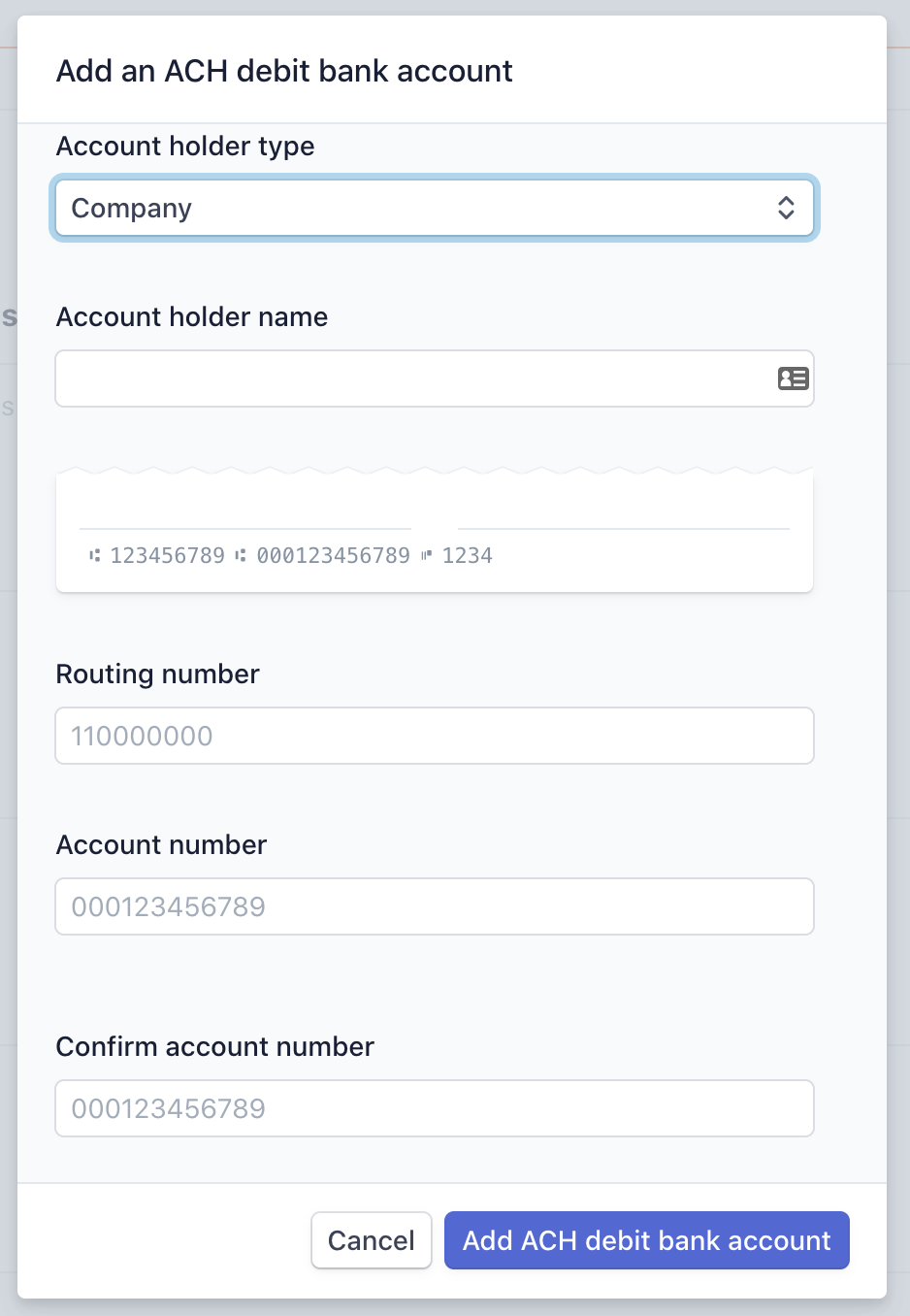Screen dimensions: 910x1316
Task: Click the Routing number label
Action: pos(158,674)
